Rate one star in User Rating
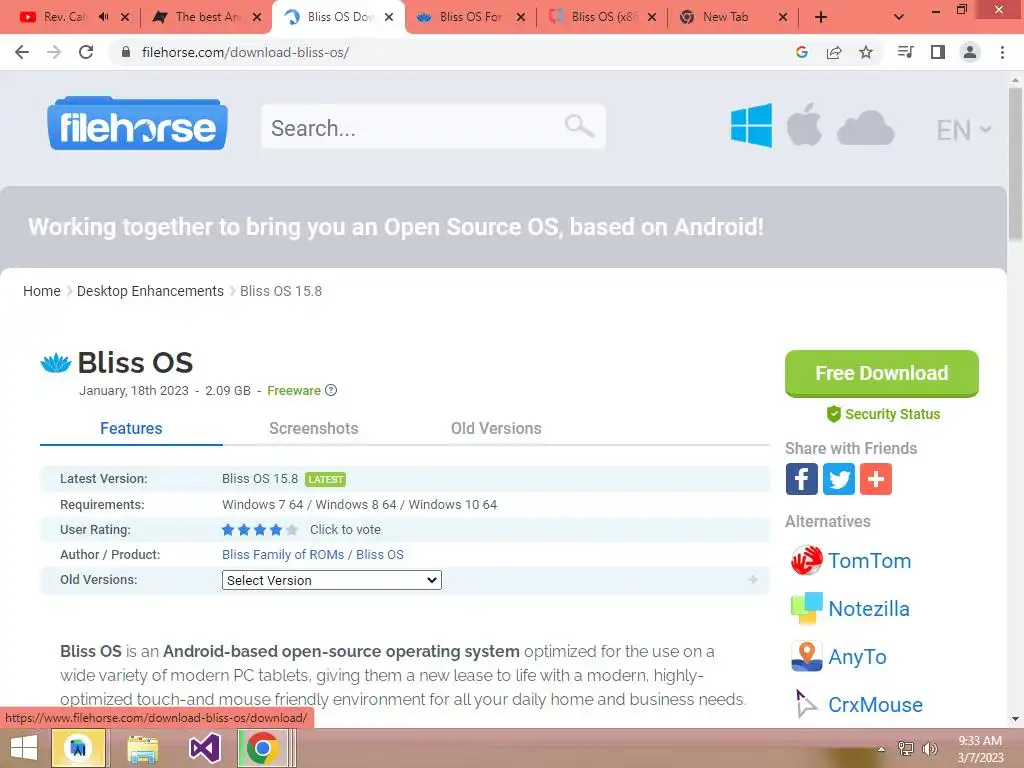1024x768 pixels. 228,530
